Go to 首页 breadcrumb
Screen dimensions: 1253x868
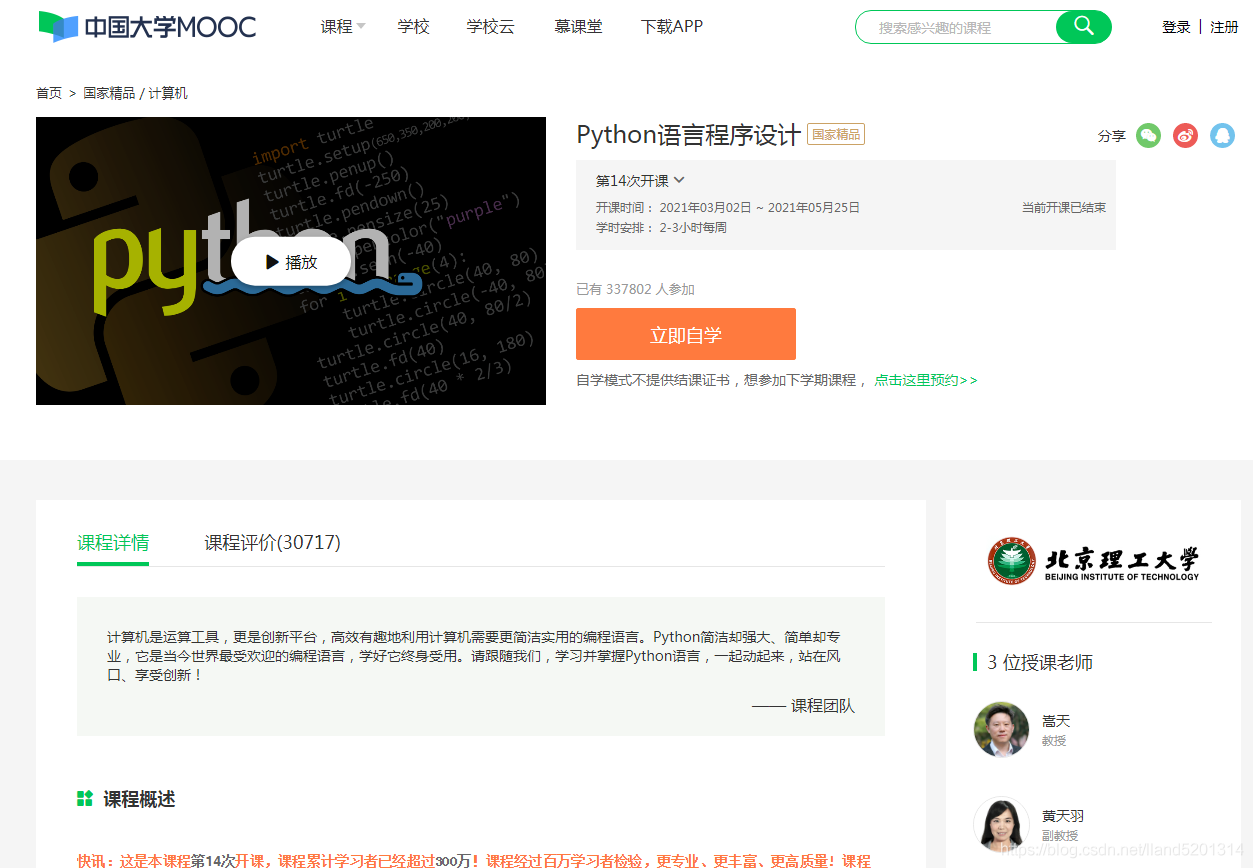tap(49, 93)
